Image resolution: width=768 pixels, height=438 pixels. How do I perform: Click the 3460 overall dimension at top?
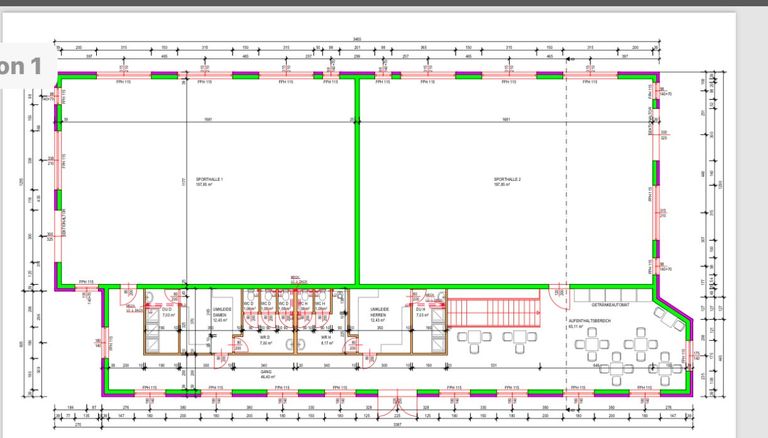[x=357, y=41]
